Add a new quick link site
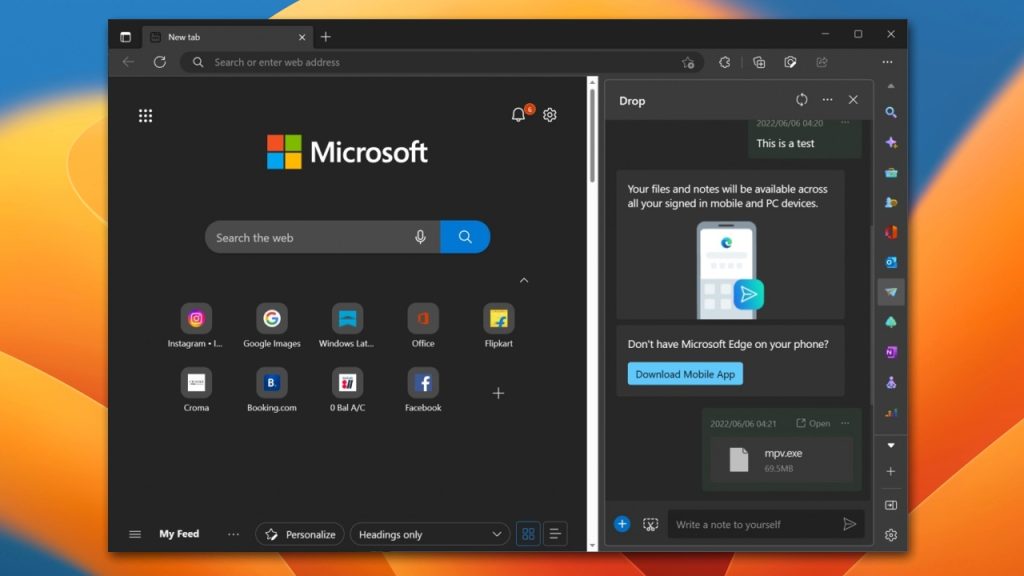 498,393
